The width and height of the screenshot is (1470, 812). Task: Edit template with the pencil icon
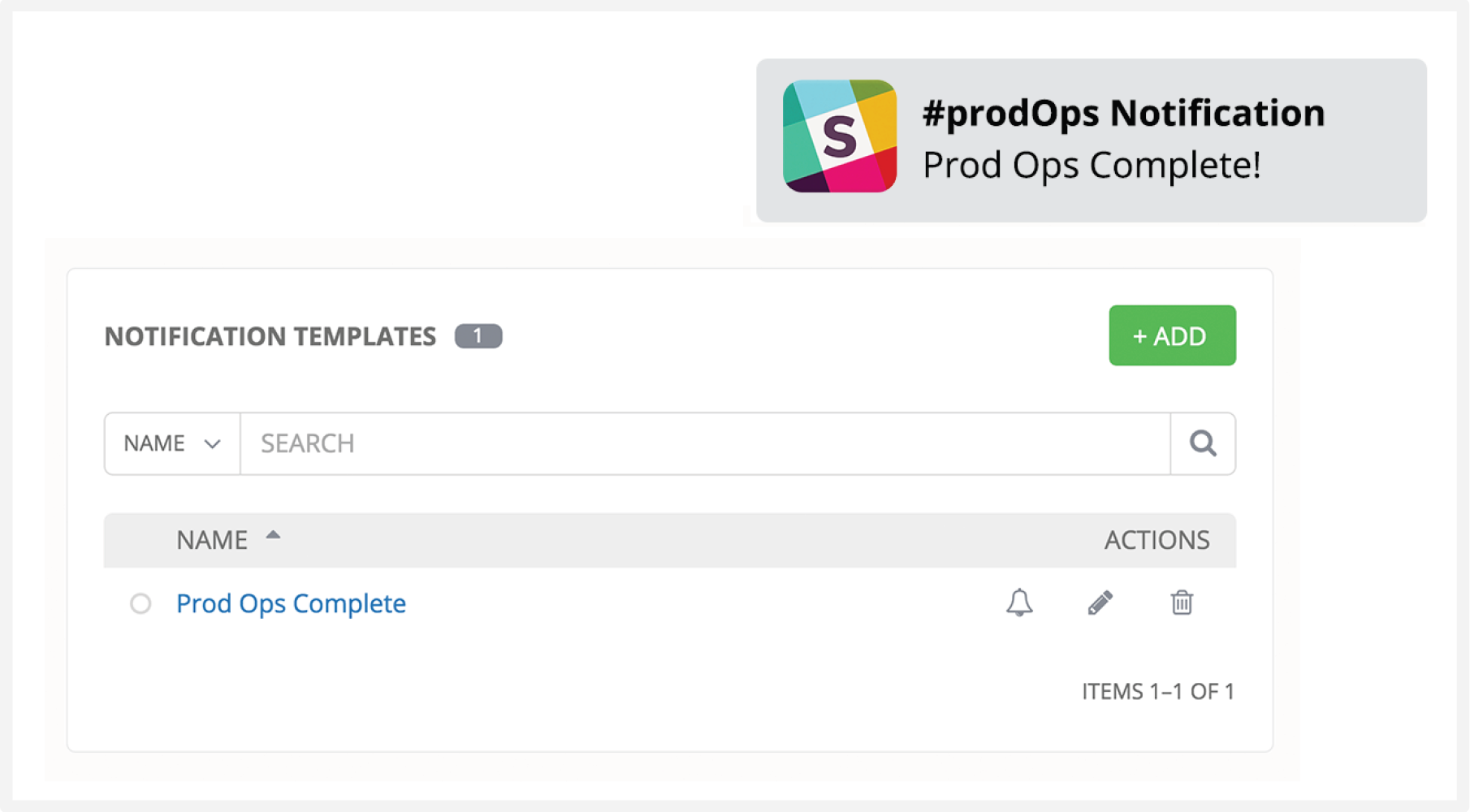1100,603
